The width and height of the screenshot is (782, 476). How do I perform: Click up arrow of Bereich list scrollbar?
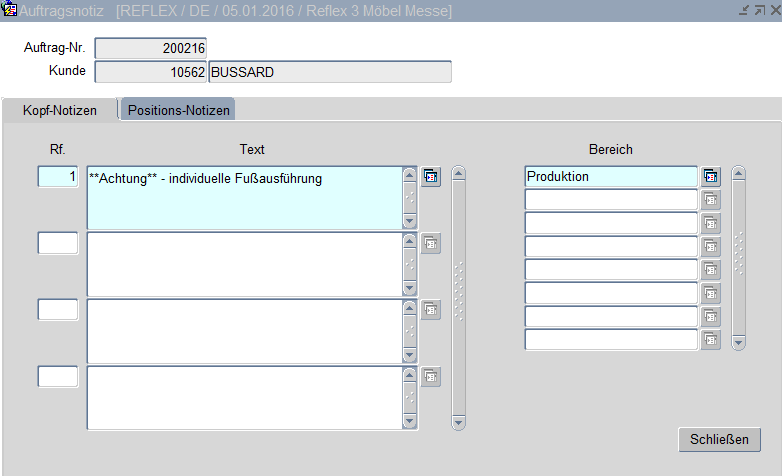[739, 173]
